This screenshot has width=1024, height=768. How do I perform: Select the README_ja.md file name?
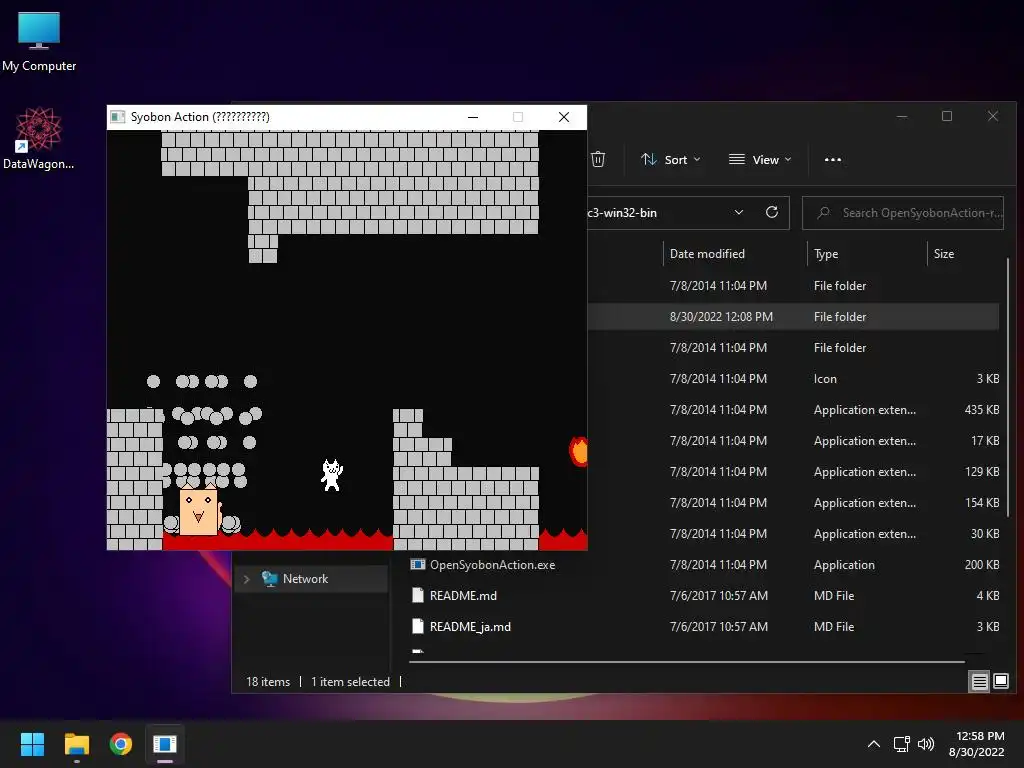point(470,627)
